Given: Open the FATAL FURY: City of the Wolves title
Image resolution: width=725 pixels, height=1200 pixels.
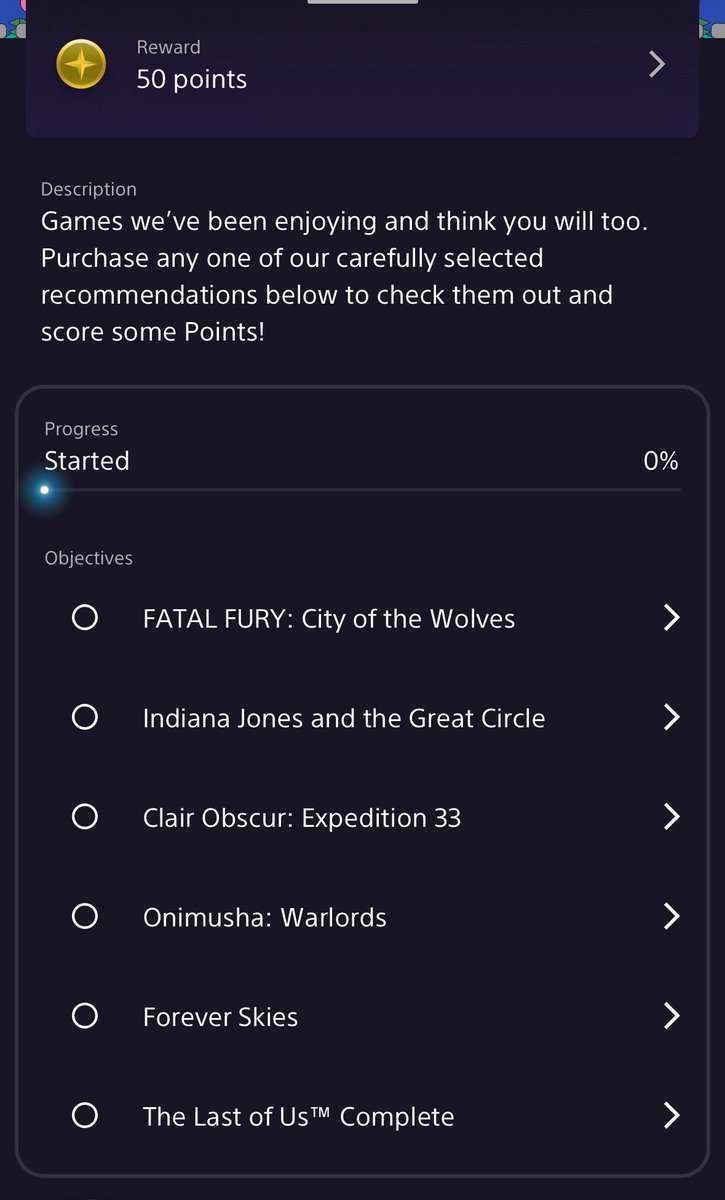Looking at the screenshot, I should click(329, 619).
